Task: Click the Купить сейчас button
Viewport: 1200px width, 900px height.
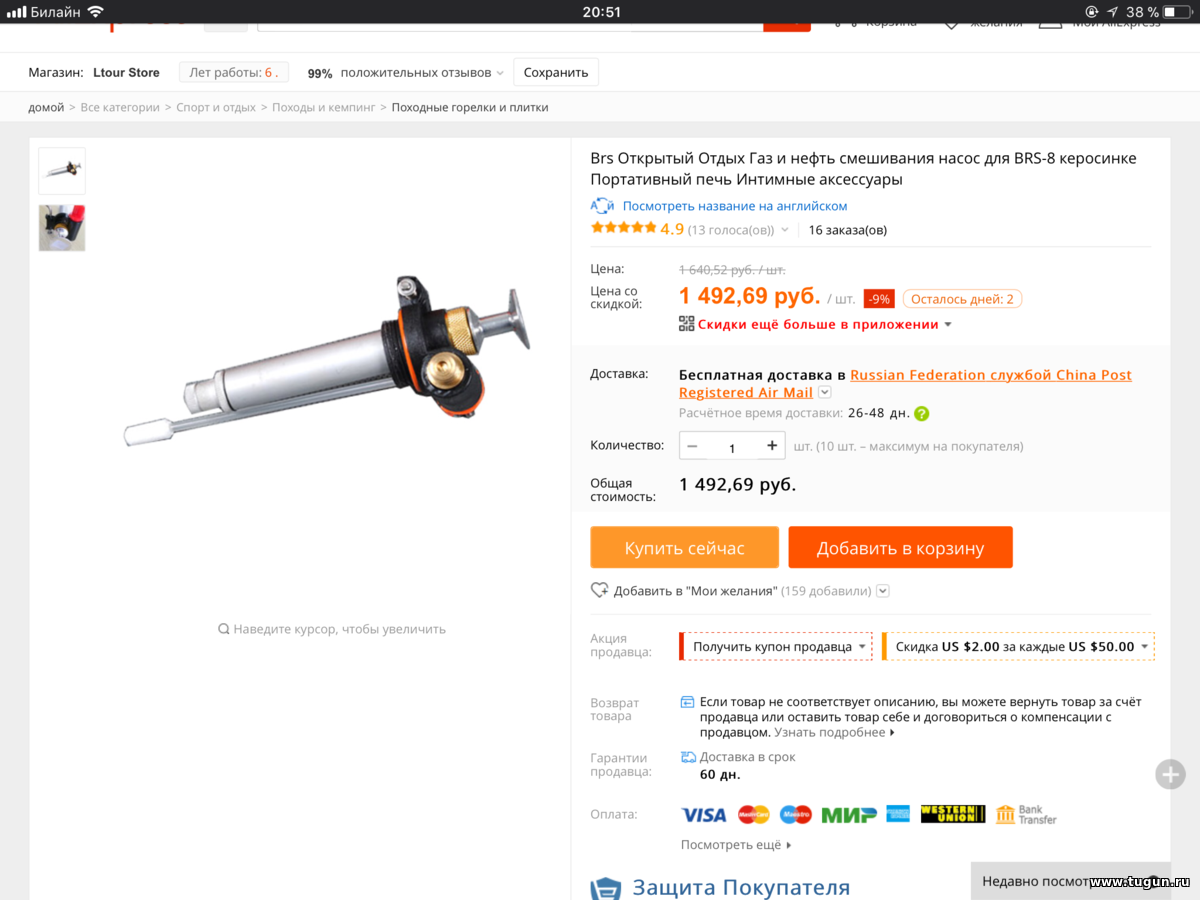Action: 685,548
